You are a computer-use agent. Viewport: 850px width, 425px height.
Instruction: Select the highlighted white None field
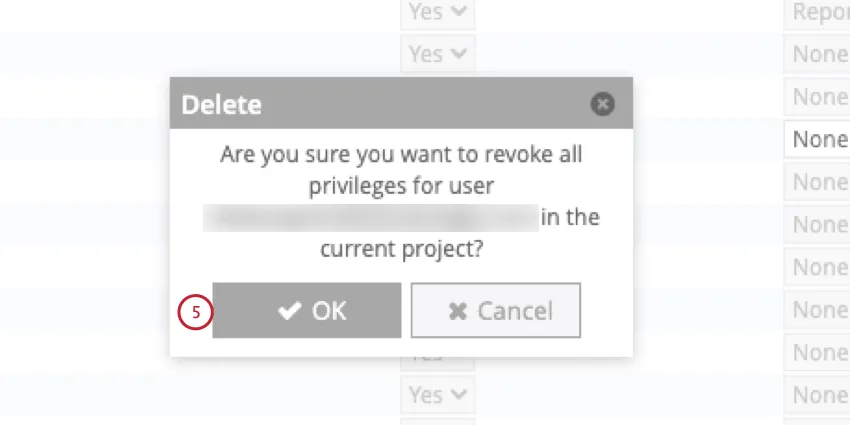(818, 140)
